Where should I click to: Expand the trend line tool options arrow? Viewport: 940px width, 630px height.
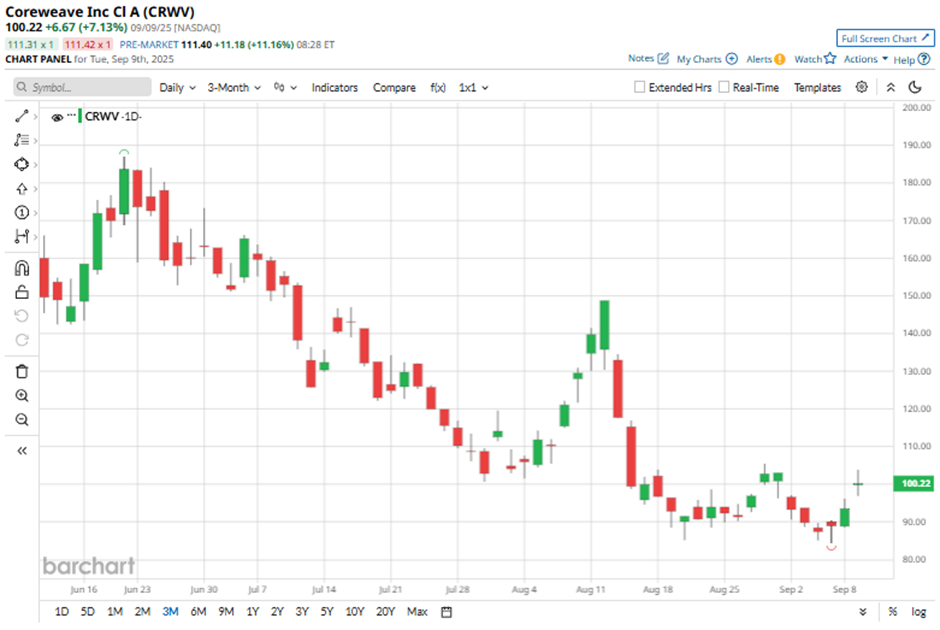point(35,116)
